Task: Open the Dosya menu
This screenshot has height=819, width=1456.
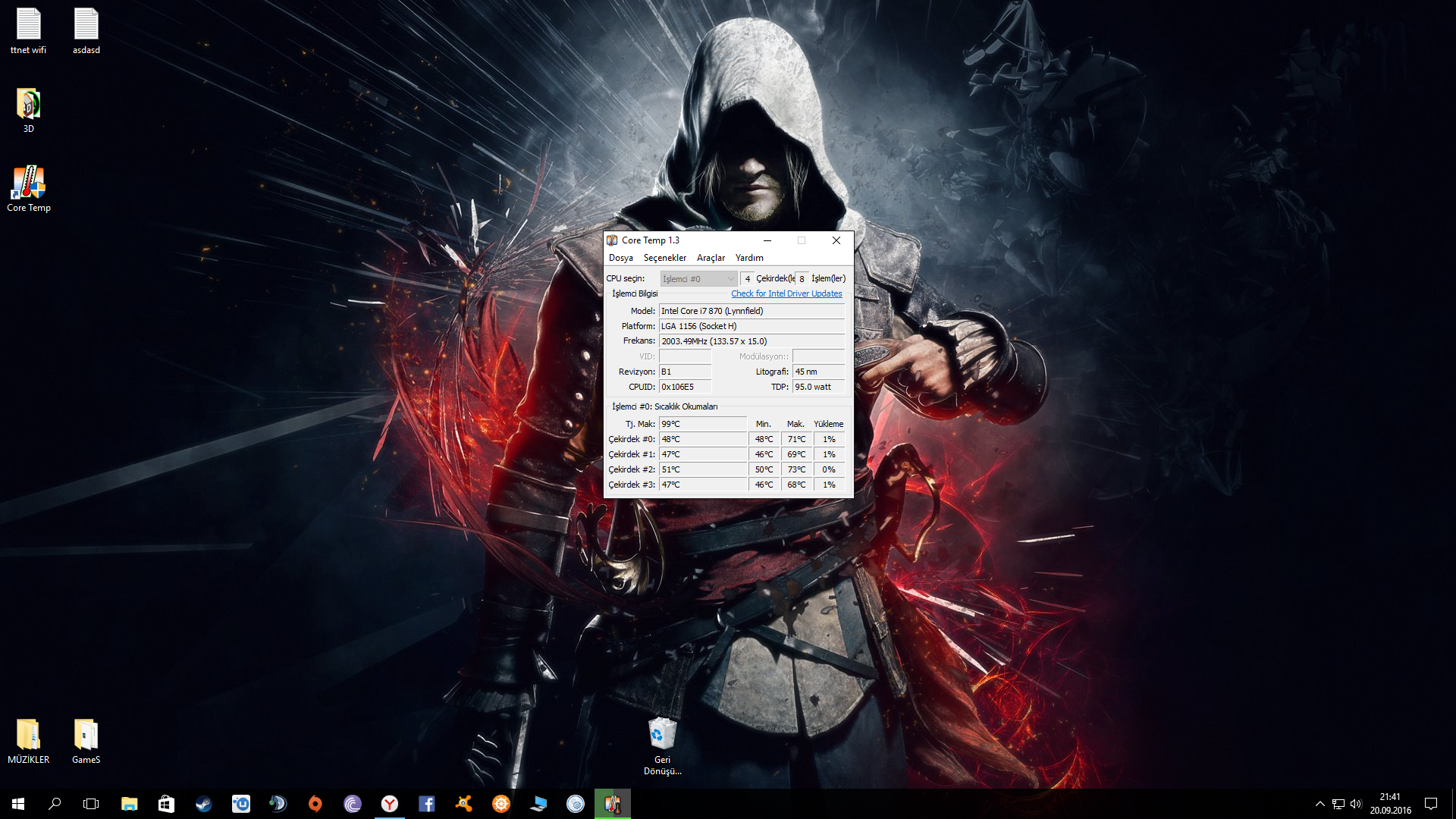Action: point(620,258)
